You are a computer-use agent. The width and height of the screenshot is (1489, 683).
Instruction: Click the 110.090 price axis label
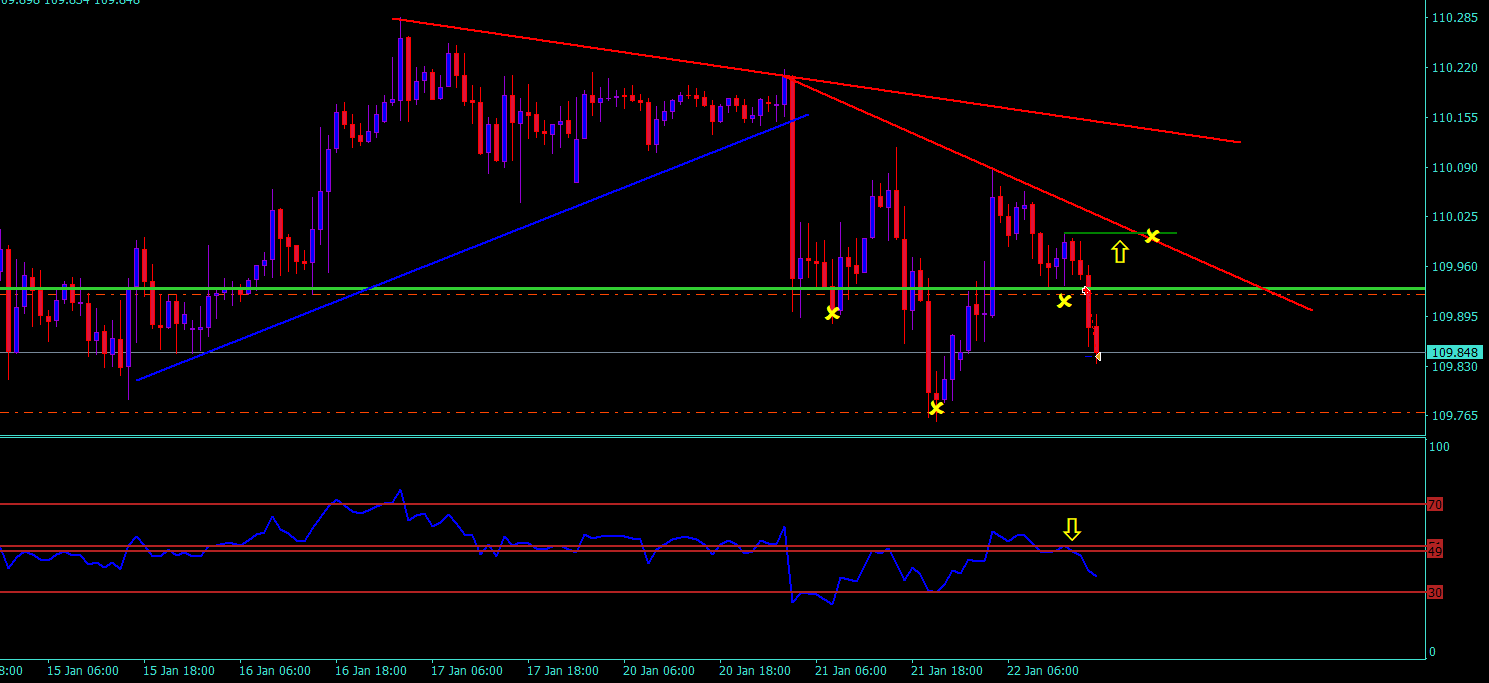(x=1455, y=167)
